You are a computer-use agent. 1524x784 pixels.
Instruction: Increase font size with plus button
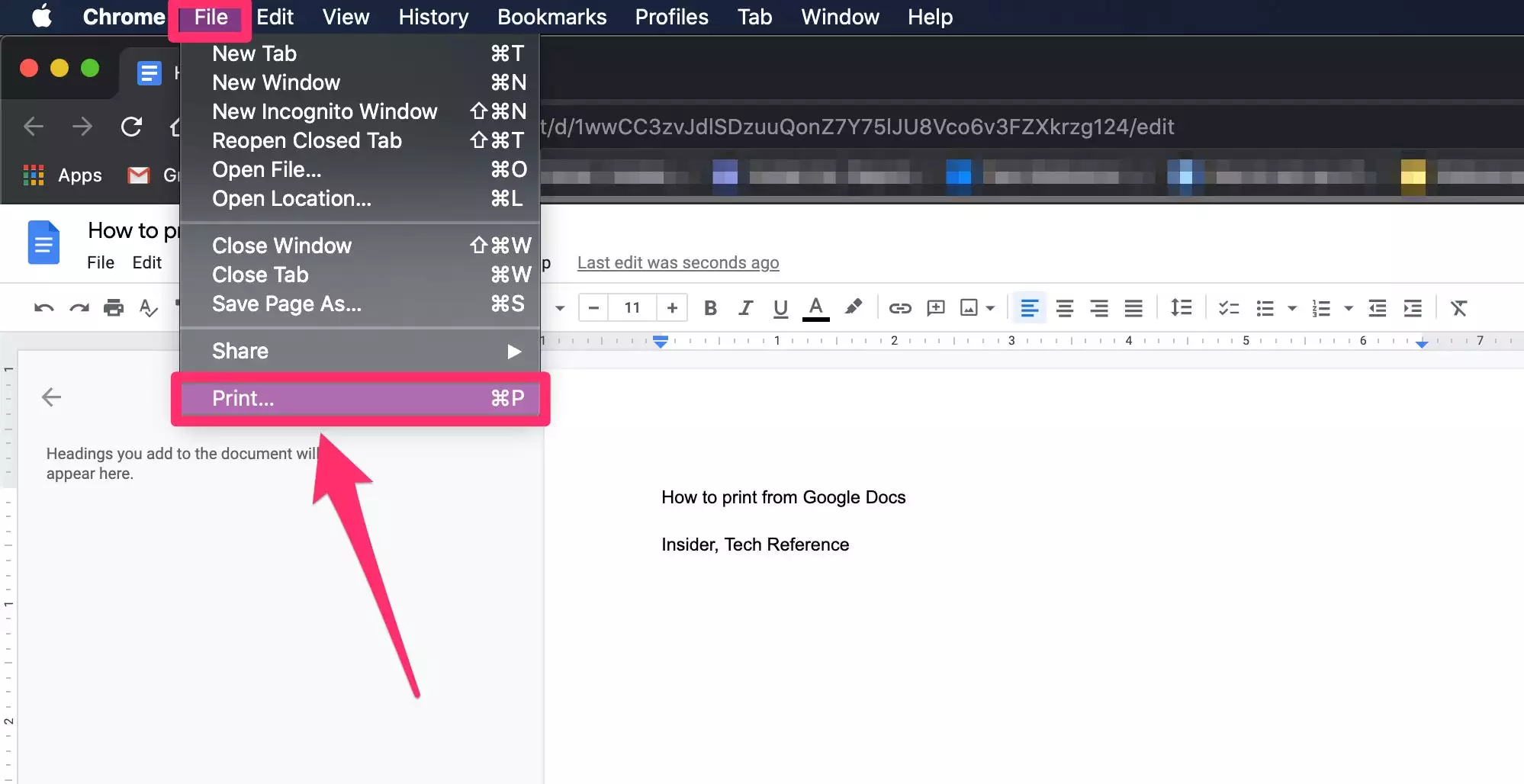672,308
